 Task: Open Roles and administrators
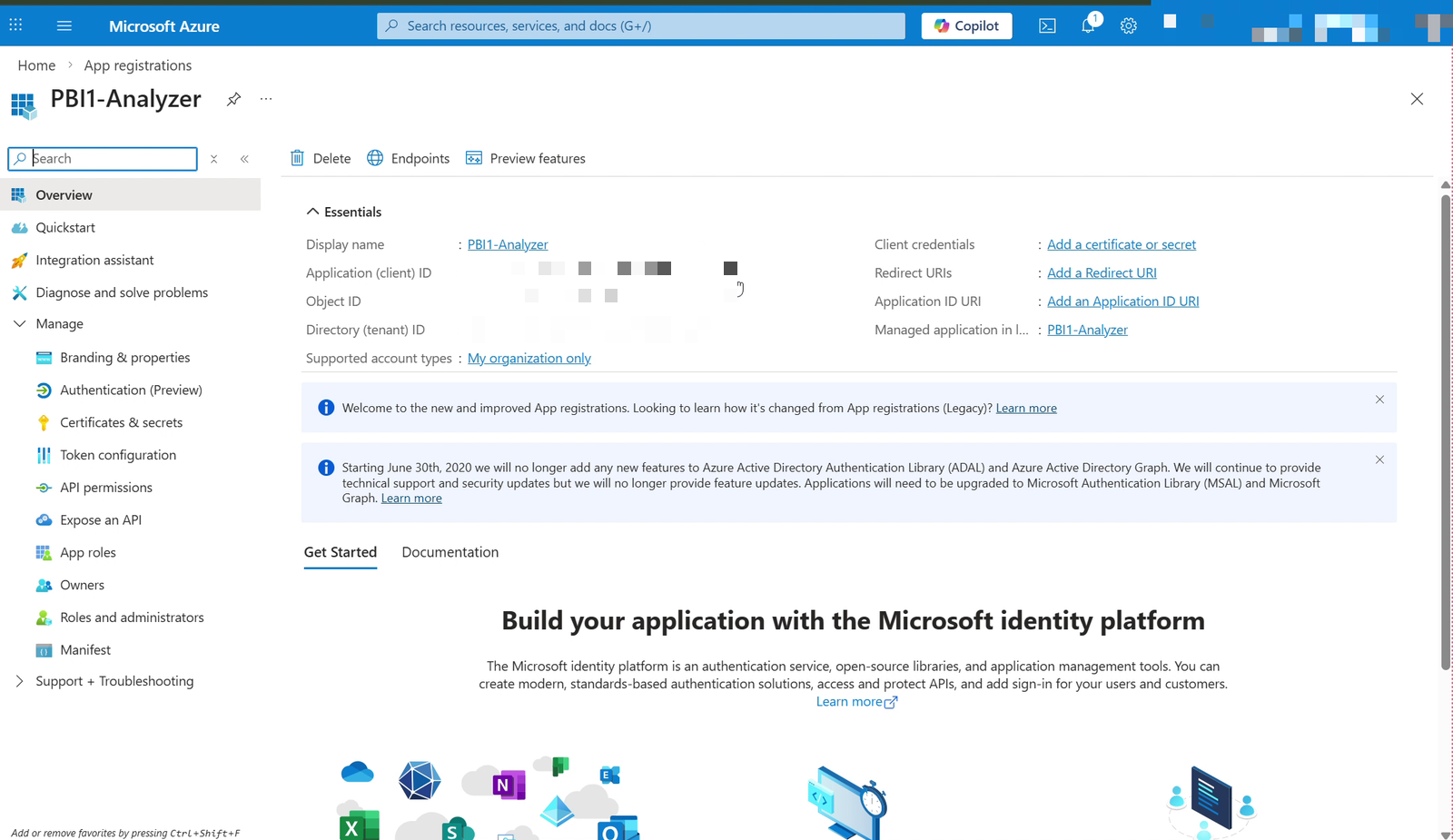(131, 618)
